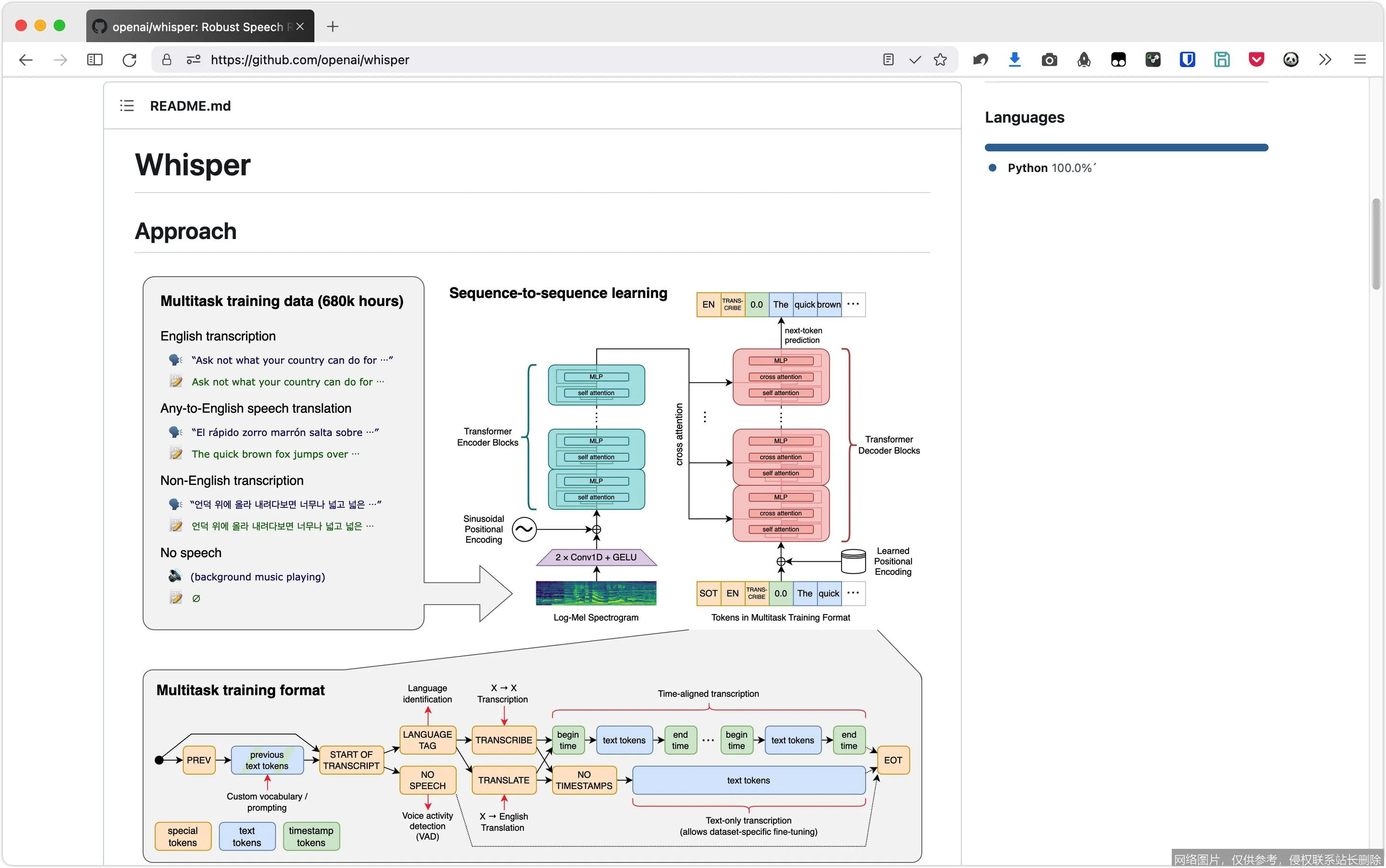The height and width of the screenshot is (868, 1386).
Task: Click the "LANGUAGE TAG" token box
Action: point(427,740)
